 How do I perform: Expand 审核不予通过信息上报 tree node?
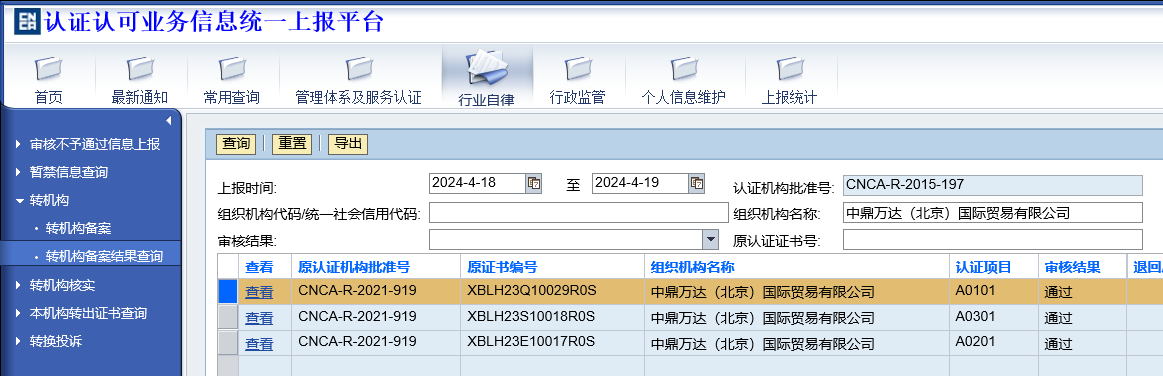[18, 145]
